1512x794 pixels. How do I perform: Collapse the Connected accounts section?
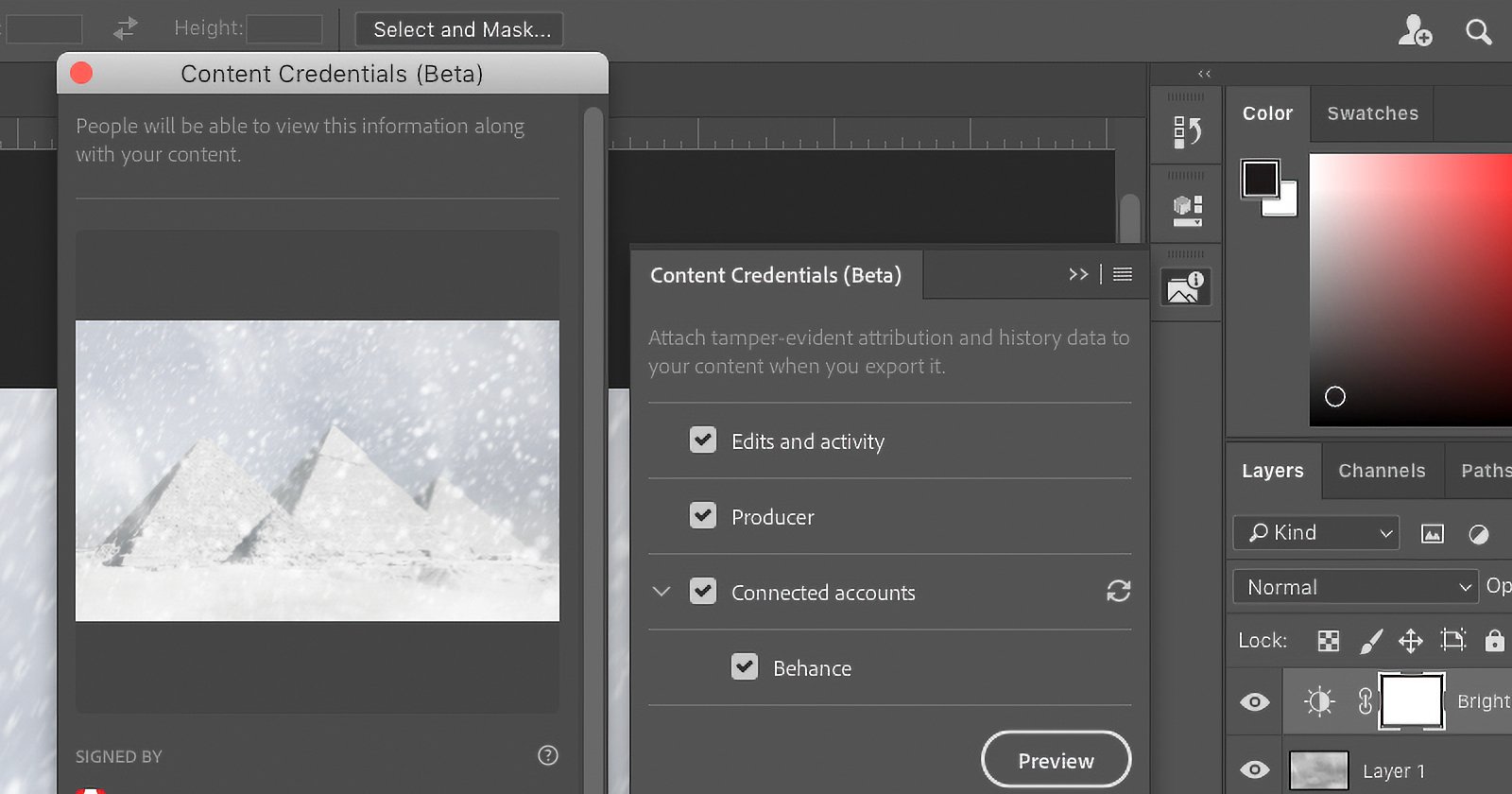tap(661, 592)
